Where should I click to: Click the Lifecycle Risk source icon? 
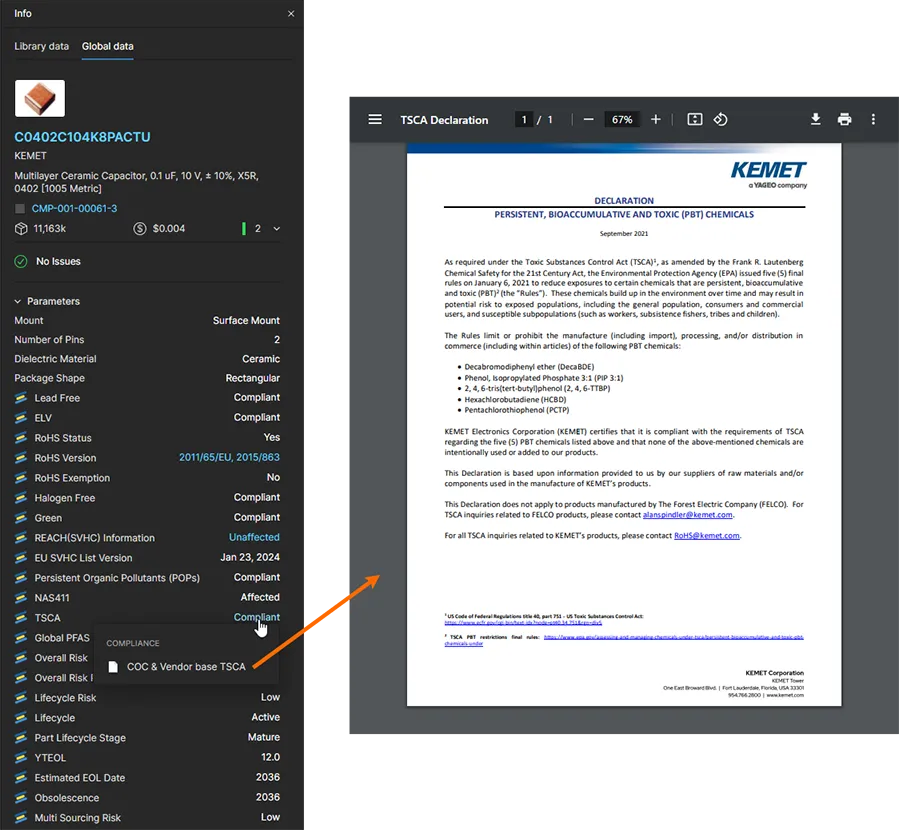pyautogui.click(x=21, y=698)
